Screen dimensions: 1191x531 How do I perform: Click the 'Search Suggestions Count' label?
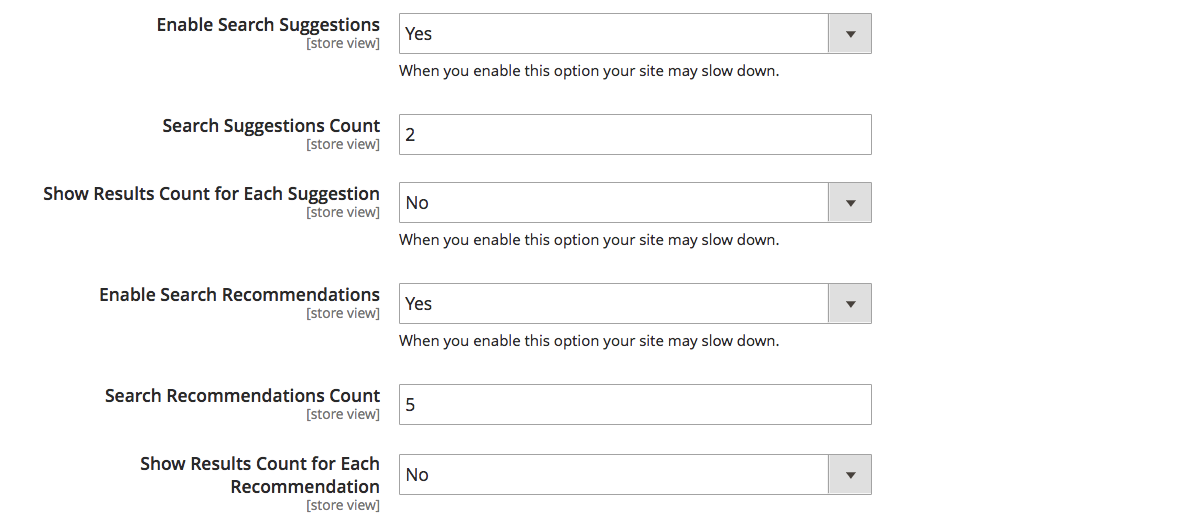(271, 126)
